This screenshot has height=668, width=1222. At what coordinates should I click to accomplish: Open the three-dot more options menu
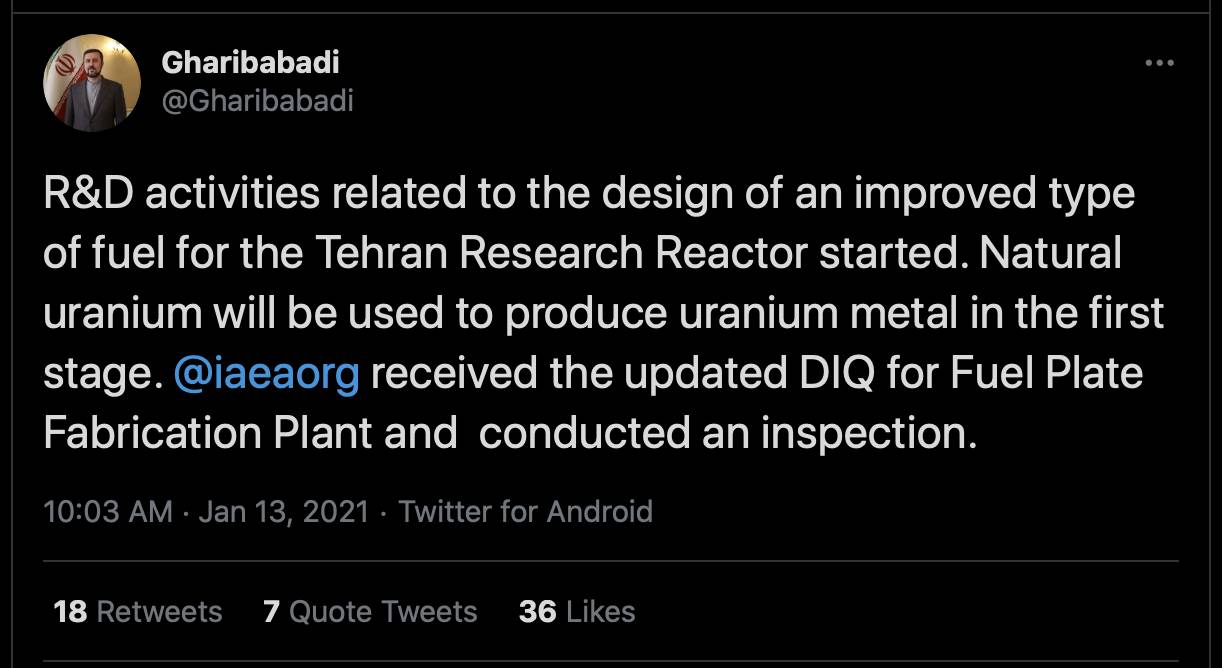coord(1159,63)
